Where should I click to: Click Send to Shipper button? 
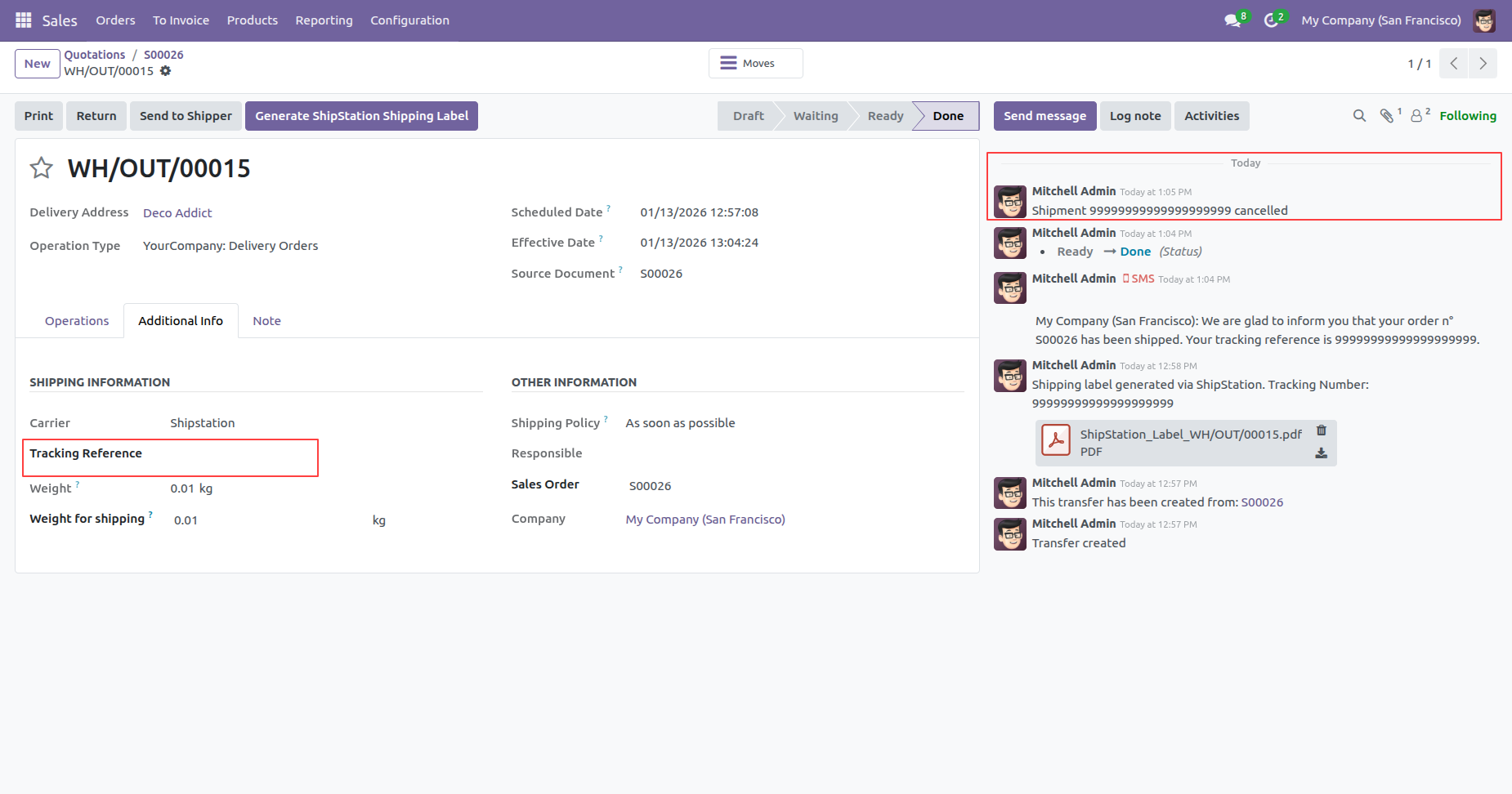pyautogui.click(x=186, y=116)
